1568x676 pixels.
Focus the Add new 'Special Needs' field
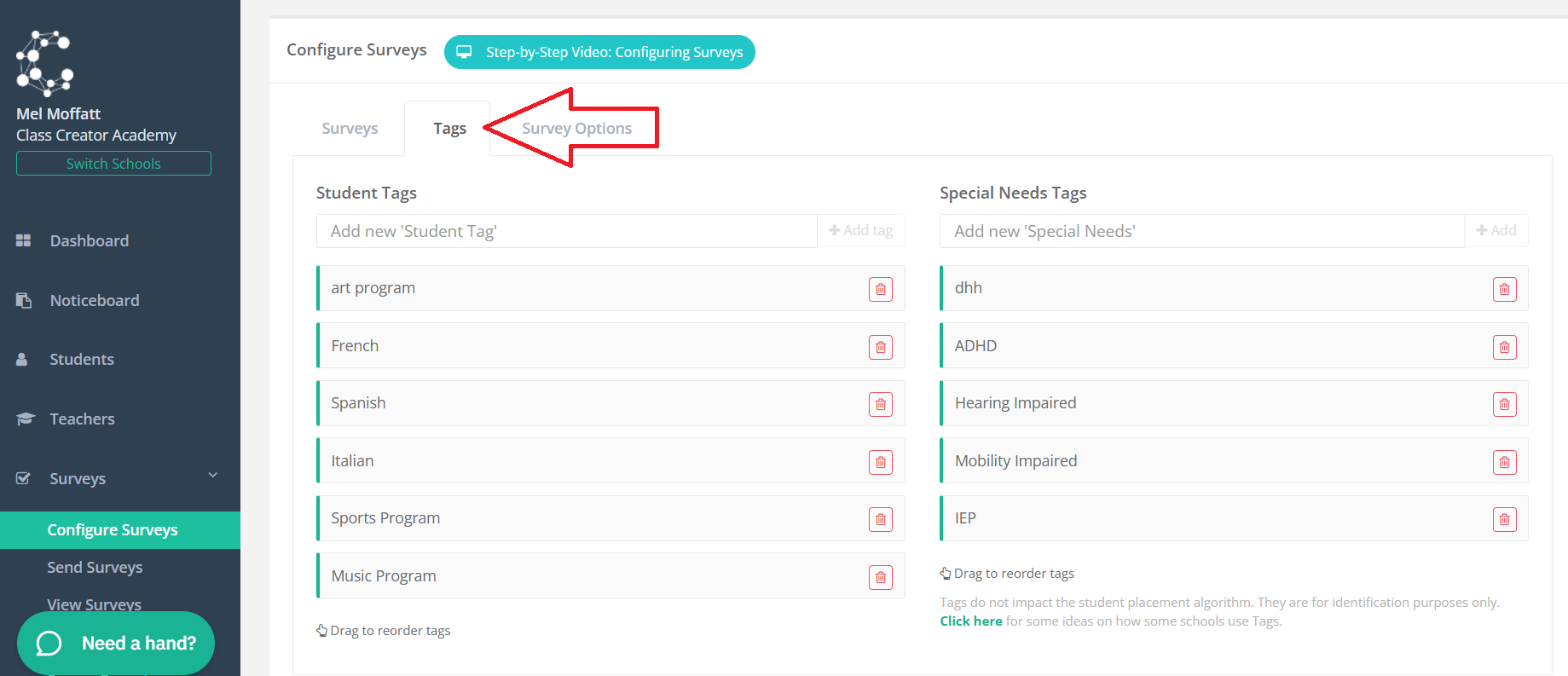point(1202,231)
